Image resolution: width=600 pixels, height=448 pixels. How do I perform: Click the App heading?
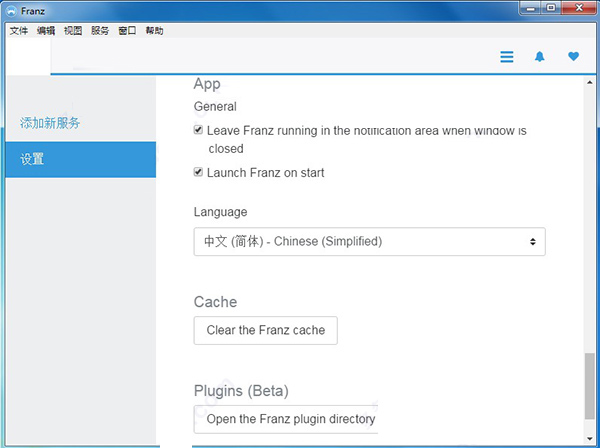(207, 84)
